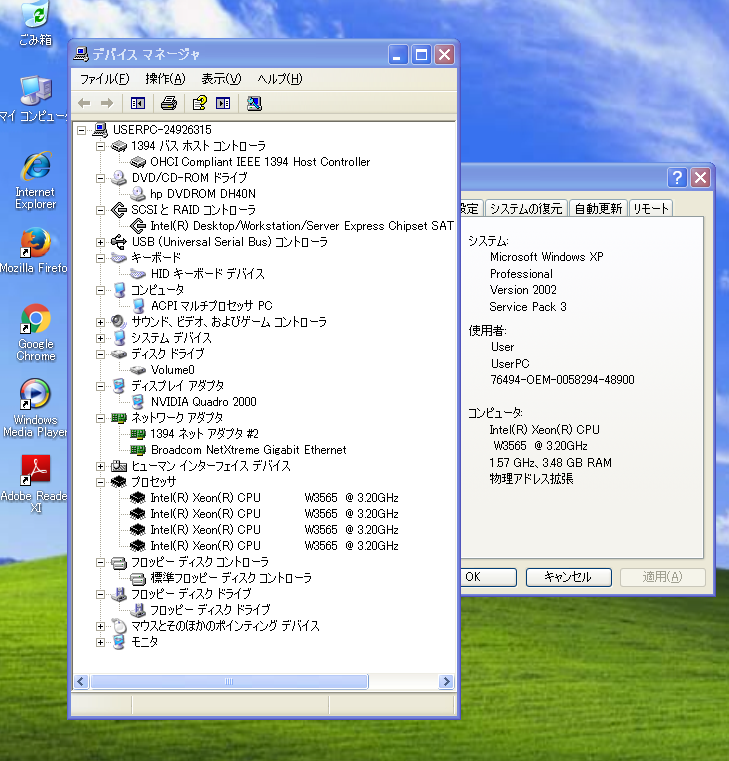Select the last Intel Xeon CPU entry
729x761 pixels.
(x=274, y=546)
